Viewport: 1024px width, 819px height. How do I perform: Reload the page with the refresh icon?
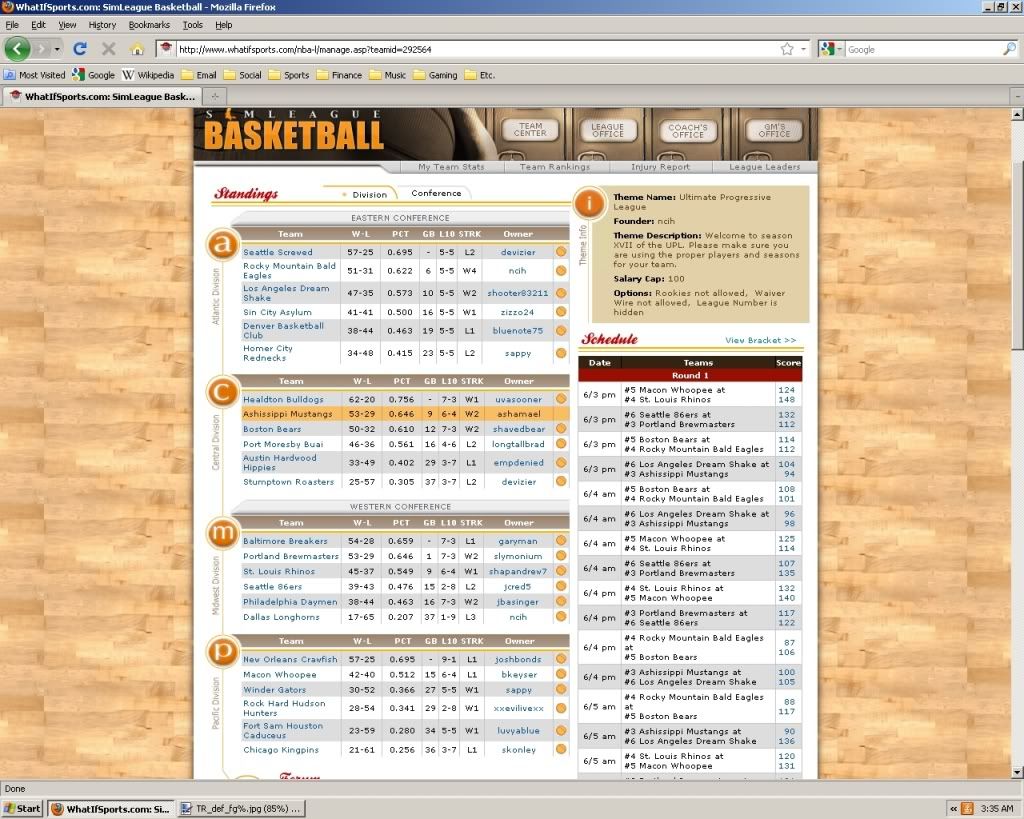80,48
